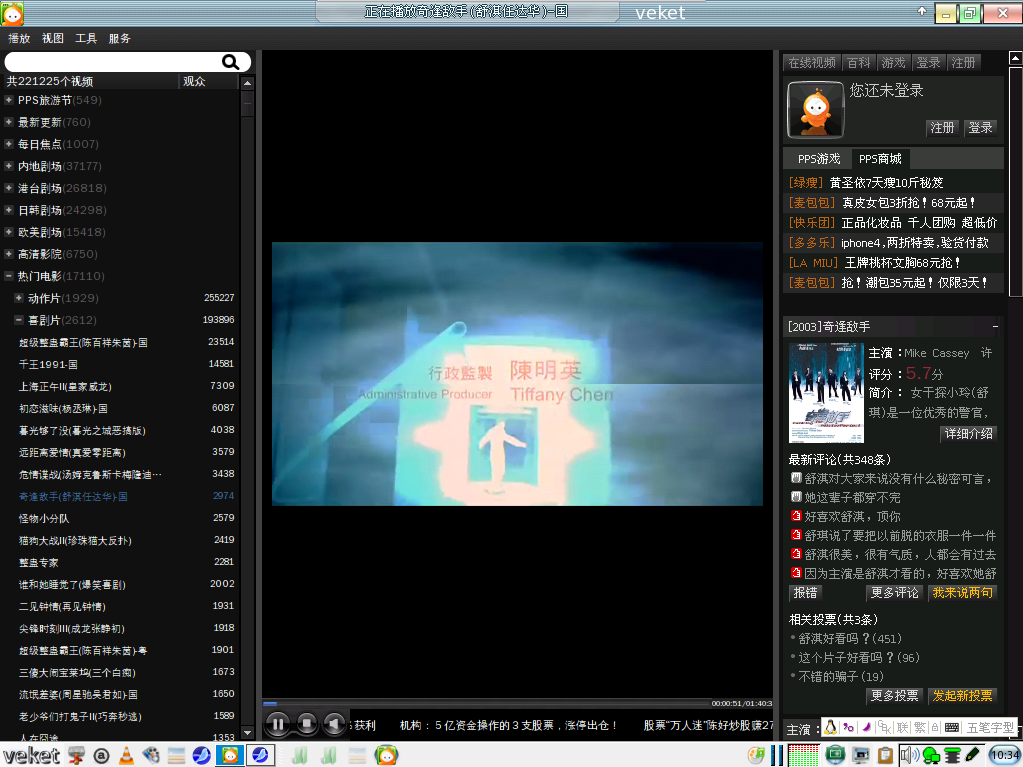Expand the 欧美剧场 category
The width and height of the screenshot is (1023, 767).
8,232
